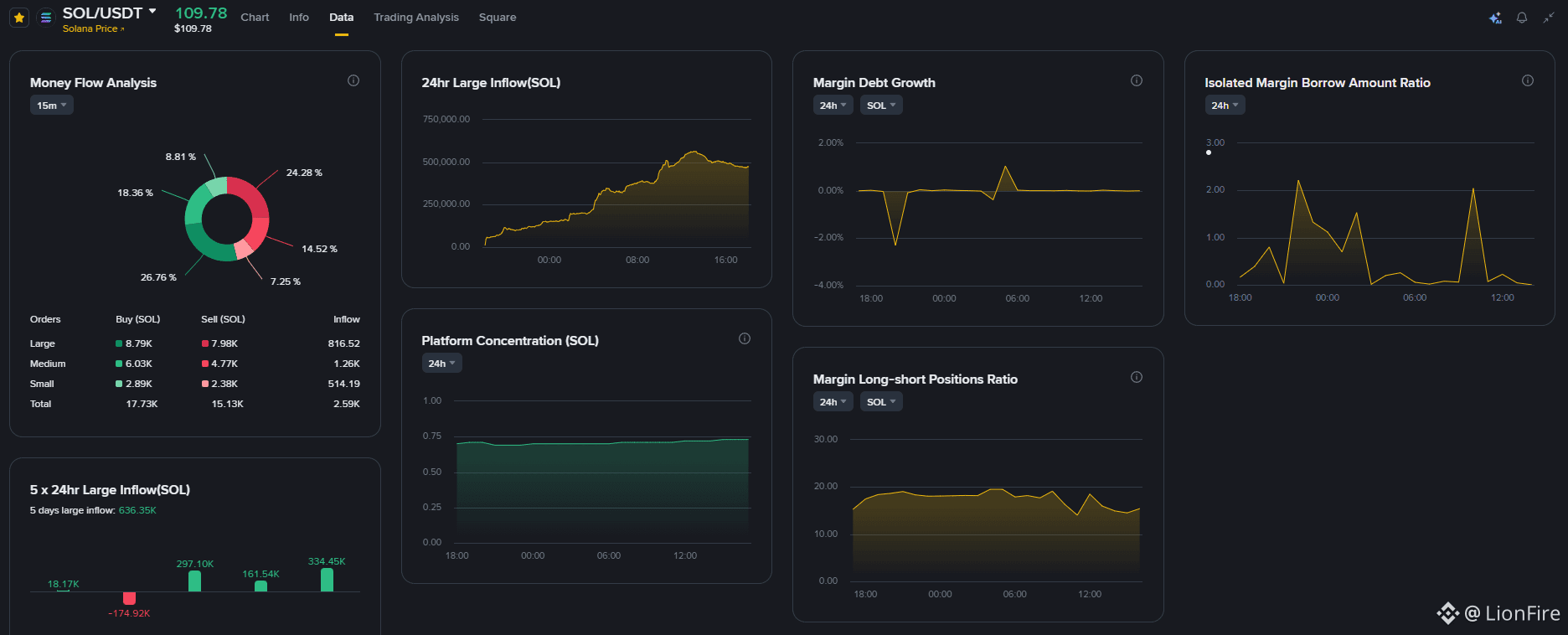Click the 334.45K green inflow bar
Viewport: 1568px width, 635px height.
pyautogui.click(x=327, y=580)
